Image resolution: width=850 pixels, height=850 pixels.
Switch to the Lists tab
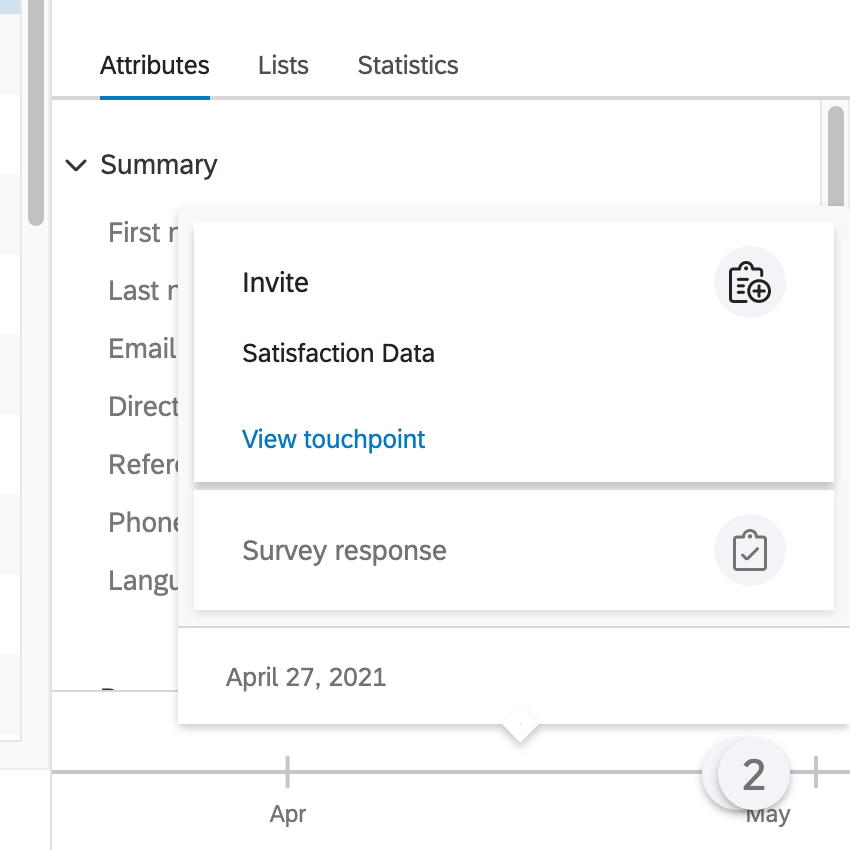tap(283, 65)
